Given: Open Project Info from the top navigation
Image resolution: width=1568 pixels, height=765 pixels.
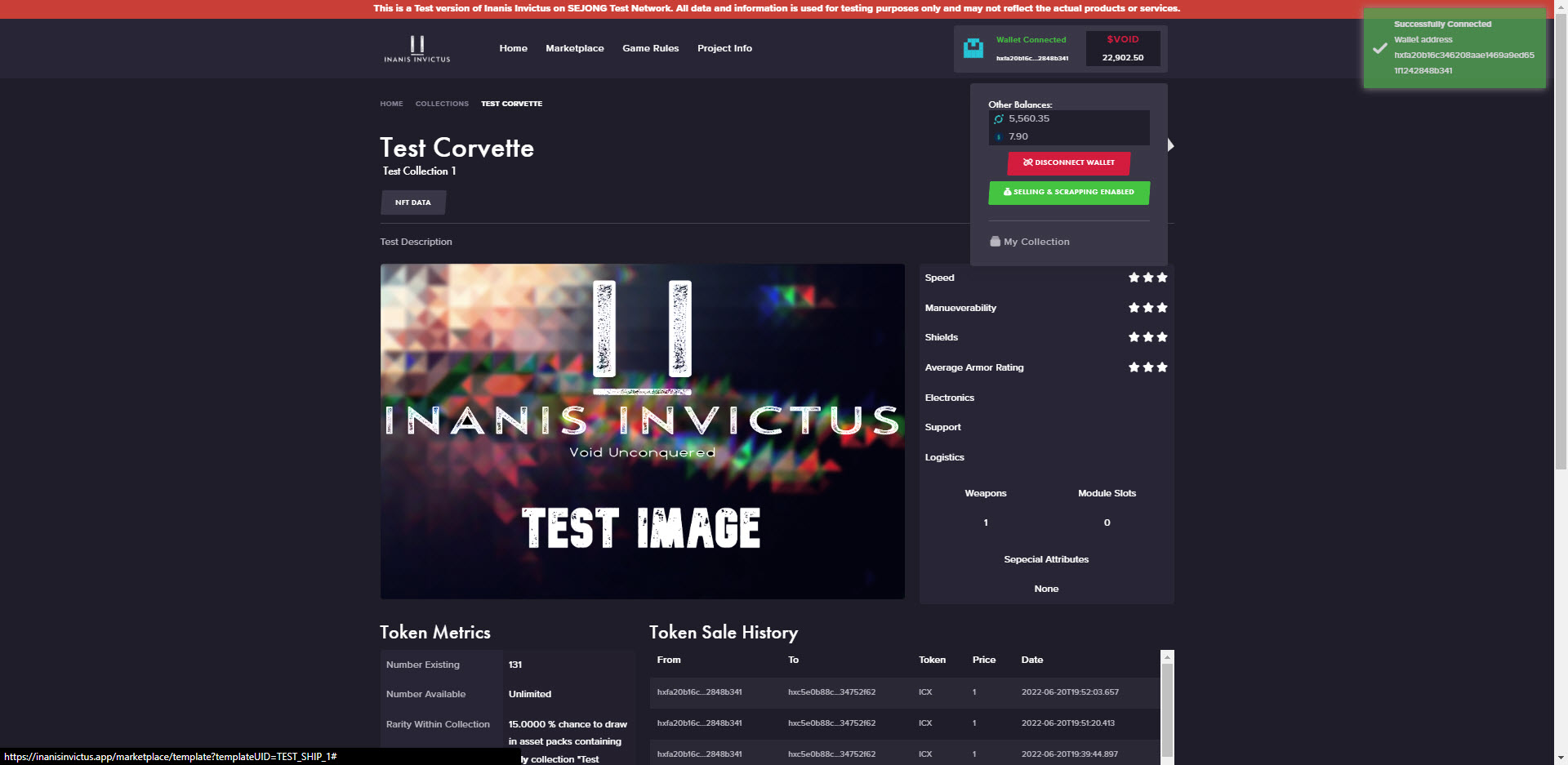Looking at the screenshot, I should click(724, 48).
